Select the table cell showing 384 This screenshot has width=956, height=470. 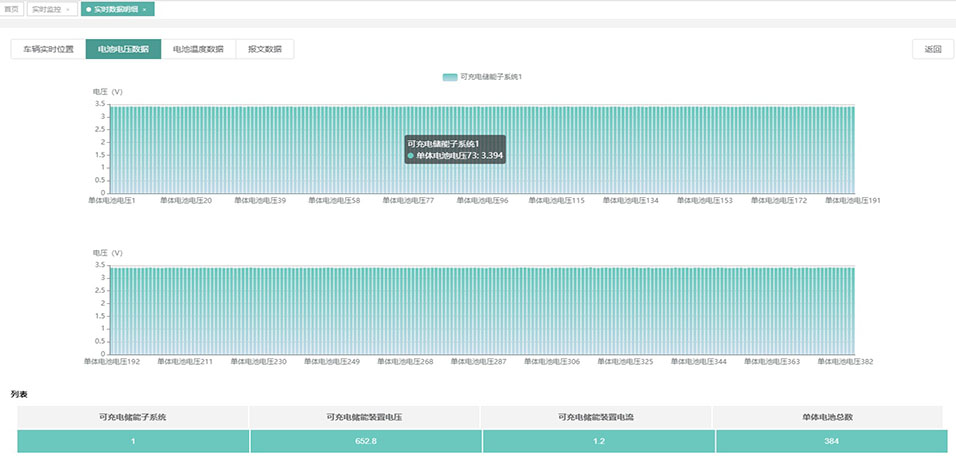(x=828, y=441)
